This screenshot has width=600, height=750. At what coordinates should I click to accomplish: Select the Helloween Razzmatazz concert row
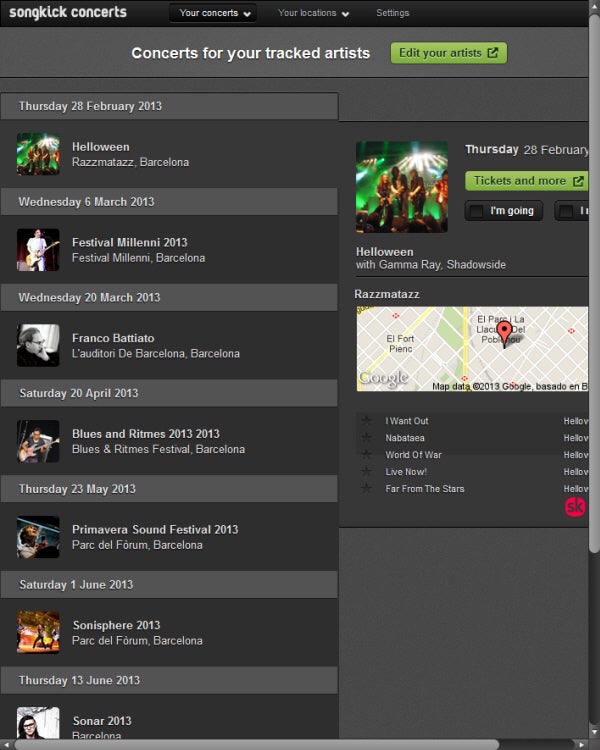[169, 154]
